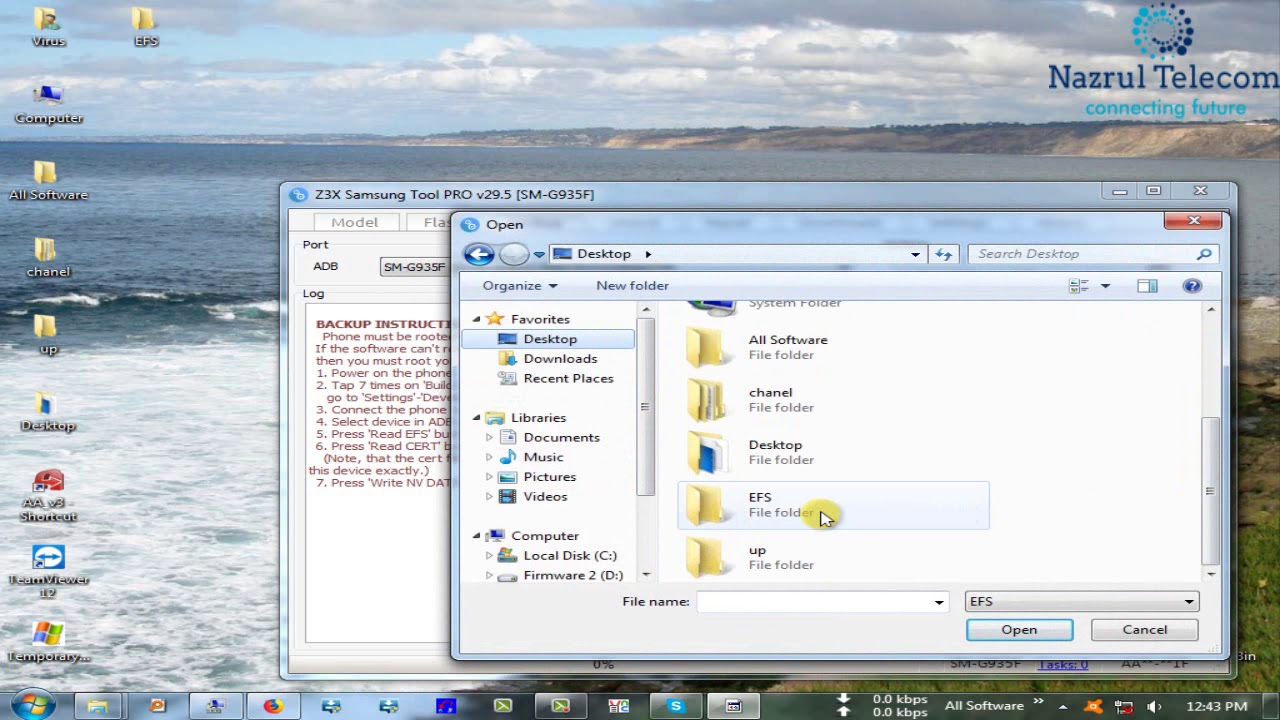
Task: Open the up desktop folder
Action: point(48,335)
